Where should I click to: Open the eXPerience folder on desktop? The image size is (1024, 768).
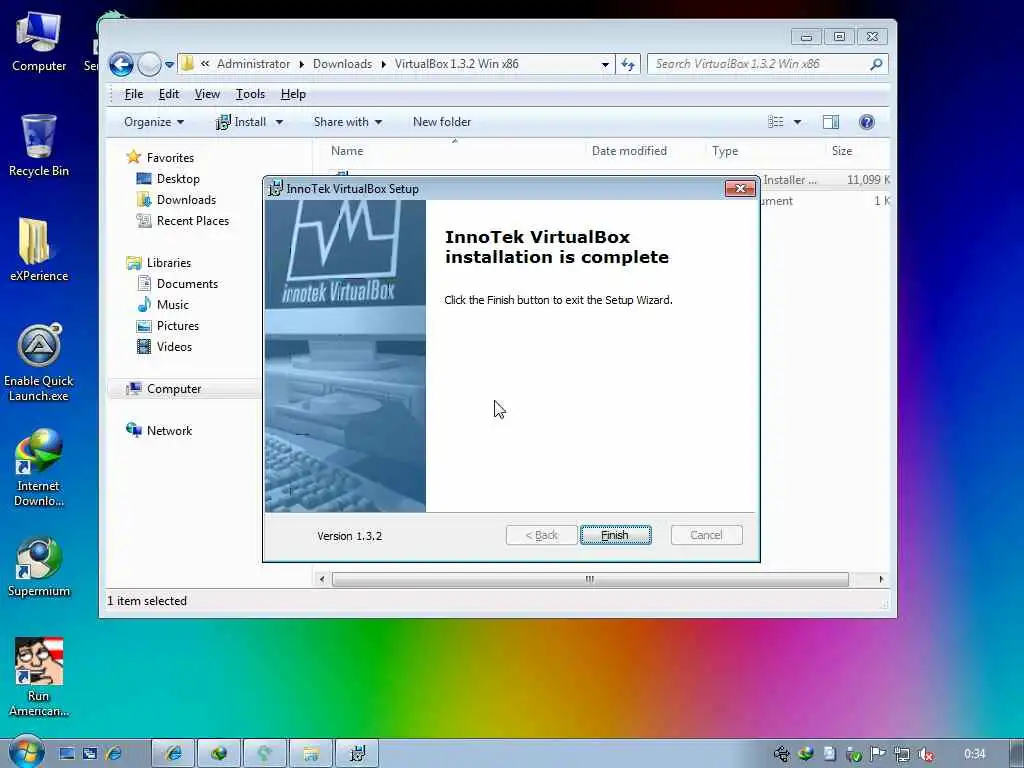point(39,249)
